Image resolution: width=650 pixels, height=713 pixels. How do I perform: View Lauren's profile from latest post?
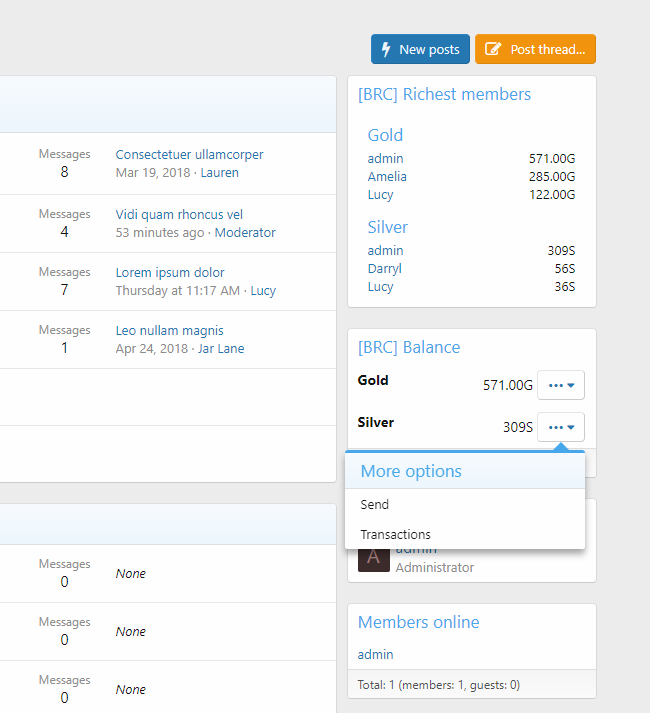(219, 173)
